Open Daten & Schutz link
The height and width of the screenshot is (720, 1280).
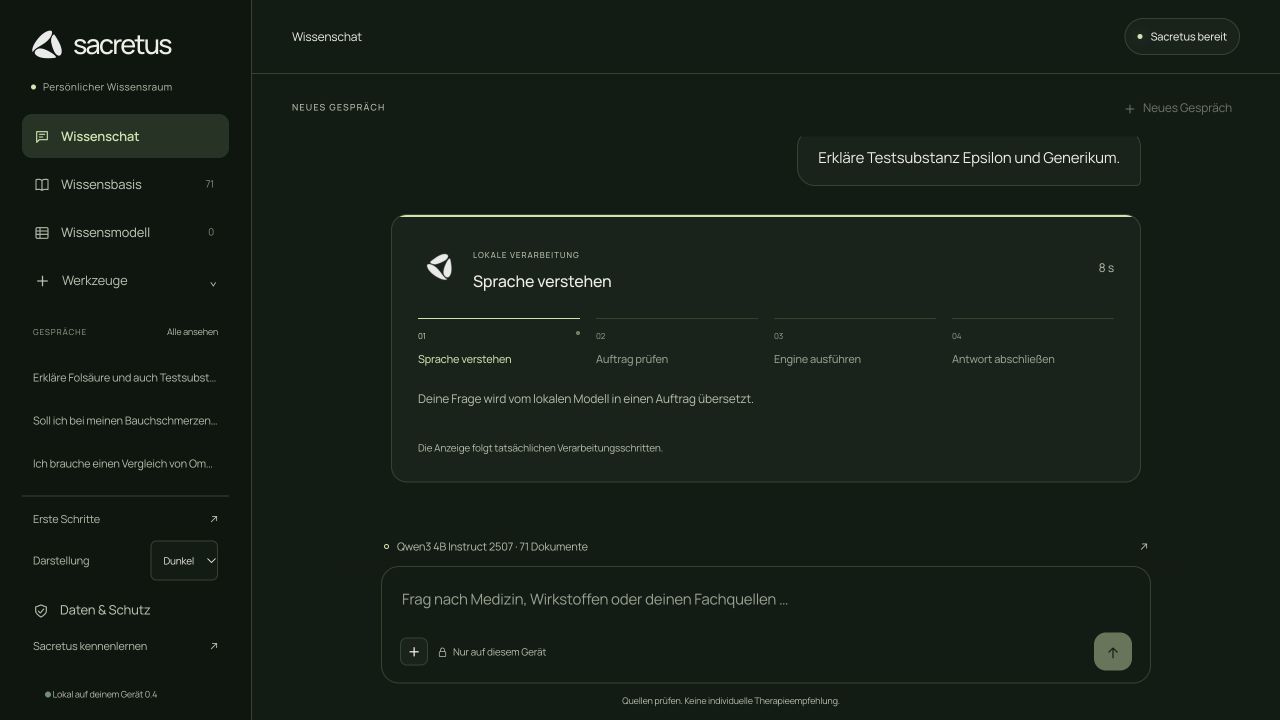(x=105, y=610)
